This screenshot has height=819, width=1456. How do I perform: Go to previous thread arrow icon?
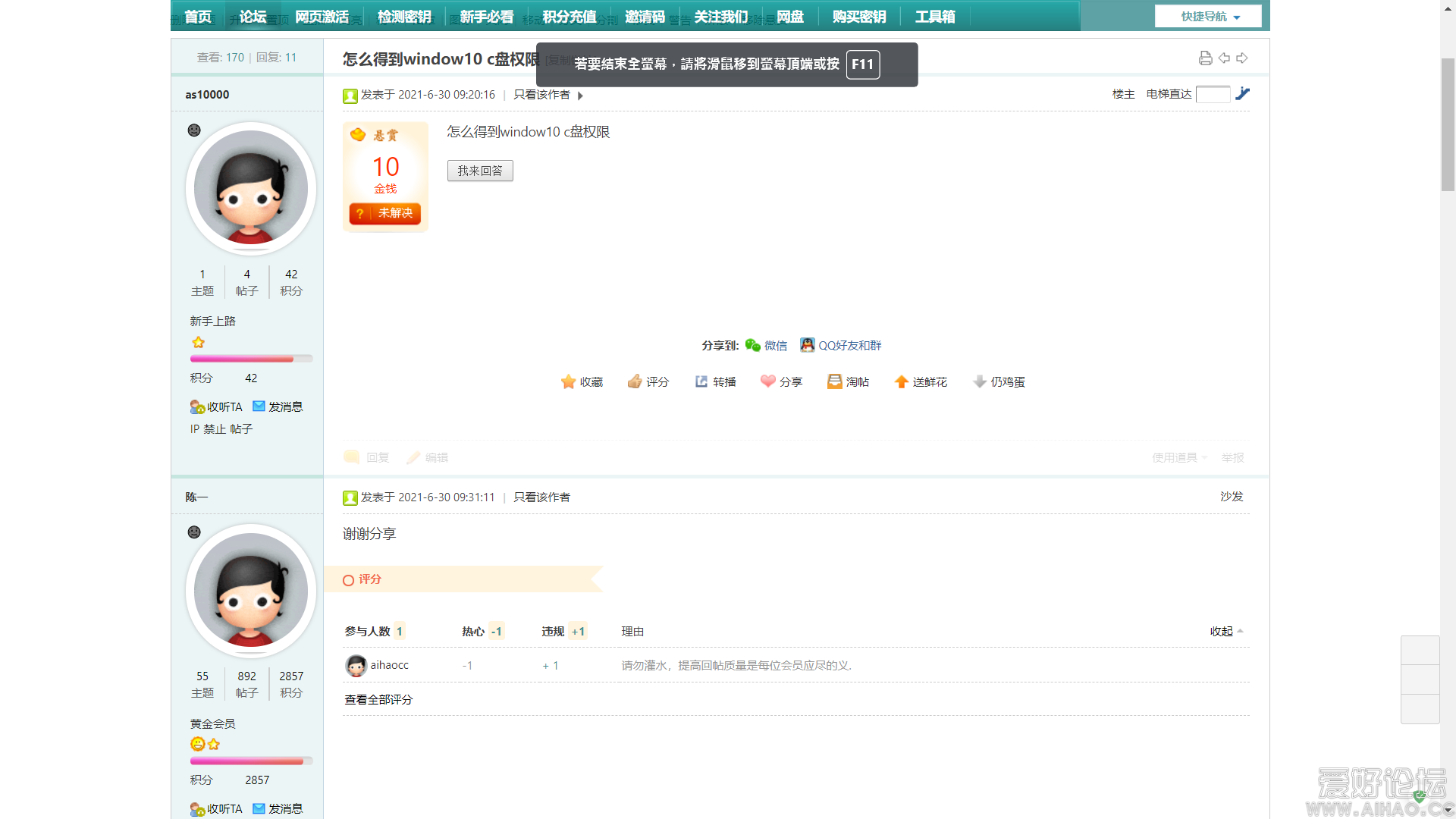click(1224, 58)
